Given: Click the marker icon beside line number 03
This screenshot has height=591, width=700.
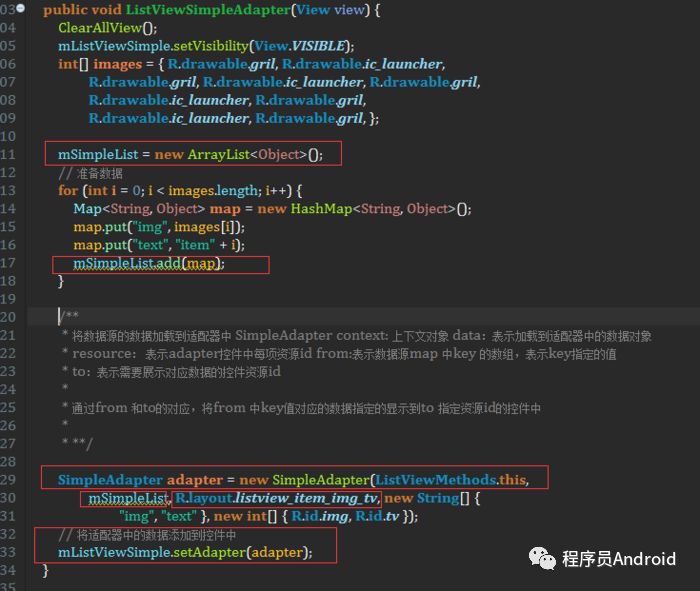Looking at the screenshot, I should click(x=21, y=8).
